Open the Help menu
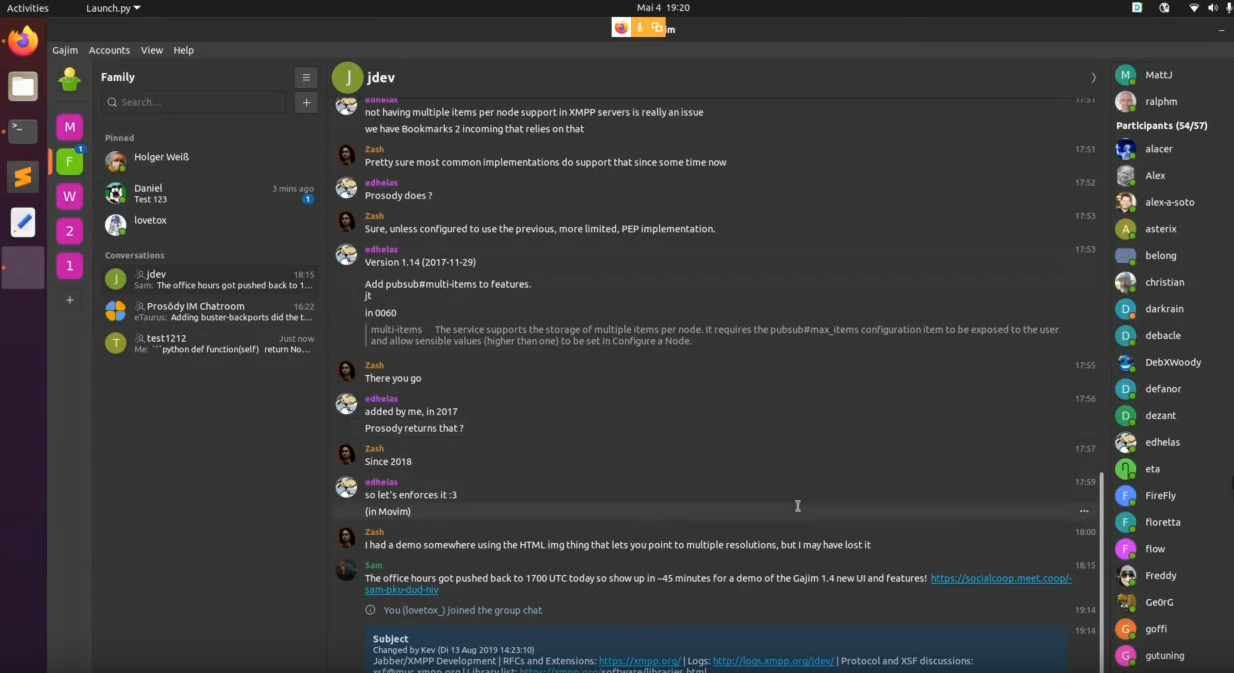 183,50
